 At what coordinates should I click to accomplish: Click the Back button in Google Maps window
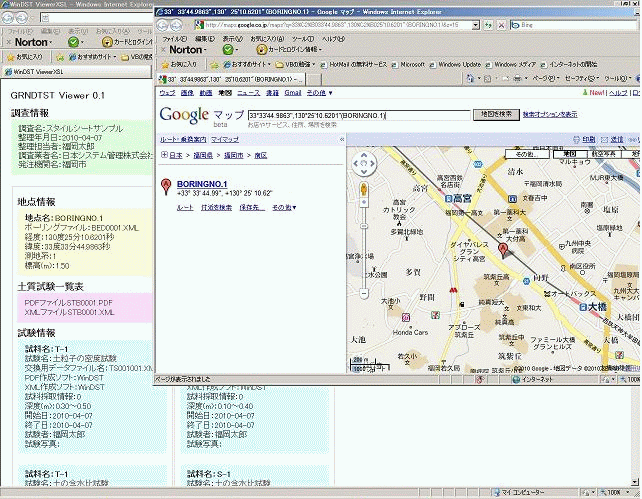(x=163, y=25)
